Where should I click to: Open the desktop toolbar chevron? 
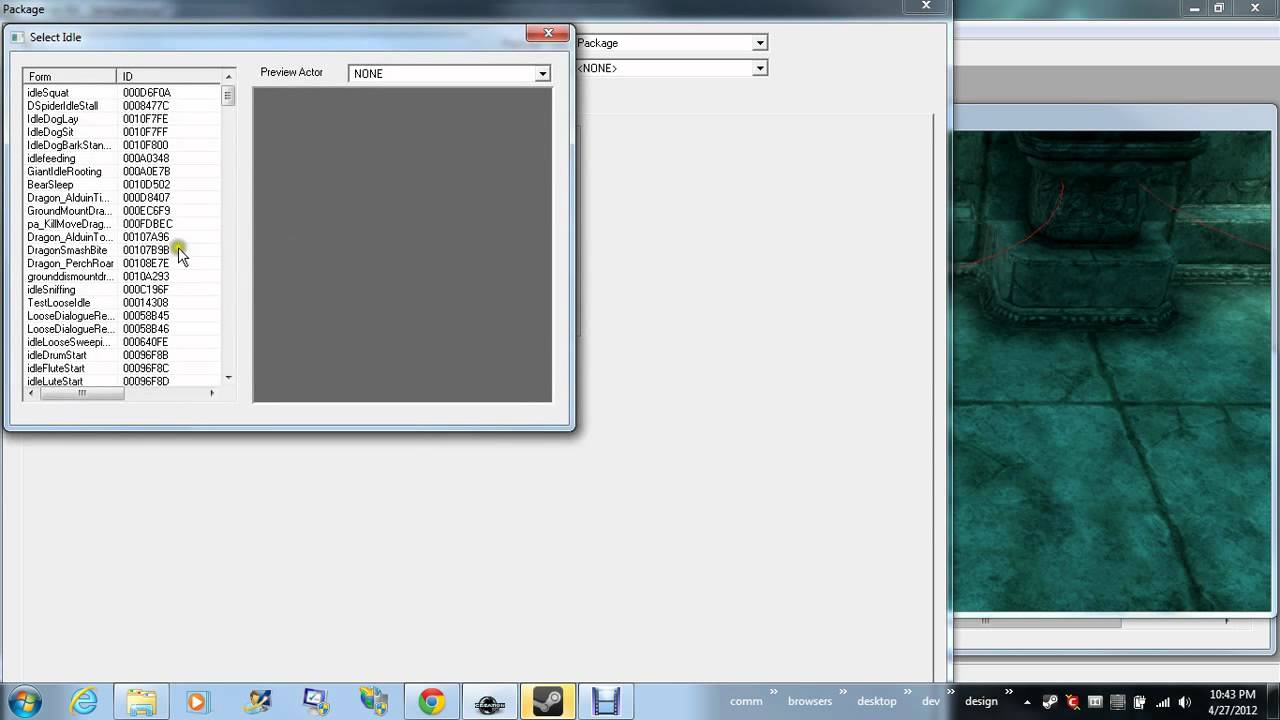coord(906,692)
